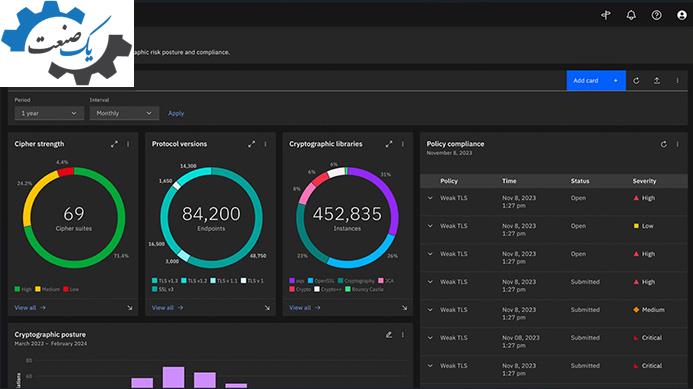
Task: Toggle TLS v1.3 legend item in Protocol versions
Action: 165,281
